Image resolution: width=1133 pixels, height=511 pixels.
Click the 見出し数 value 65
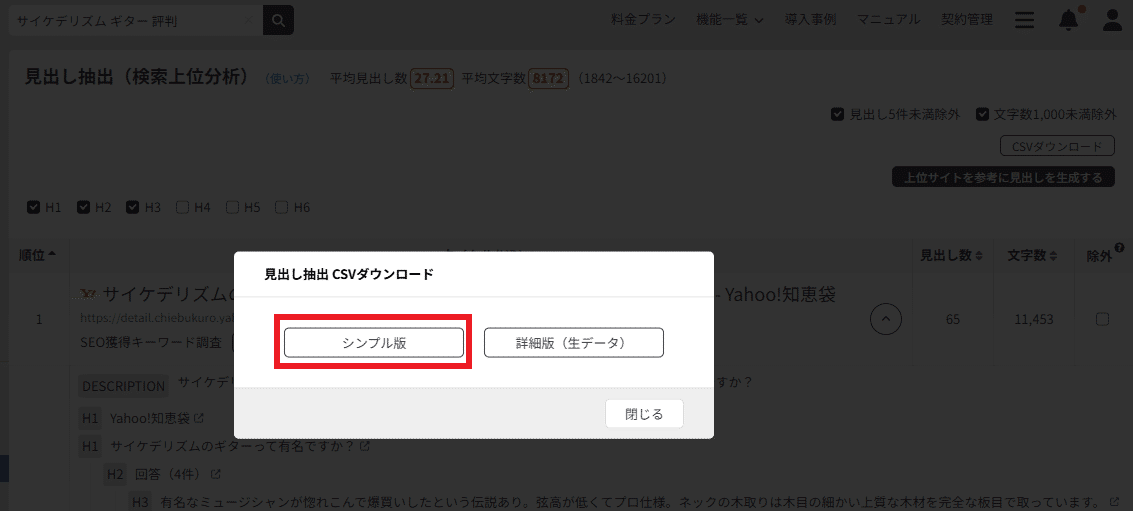pos(952,319)
